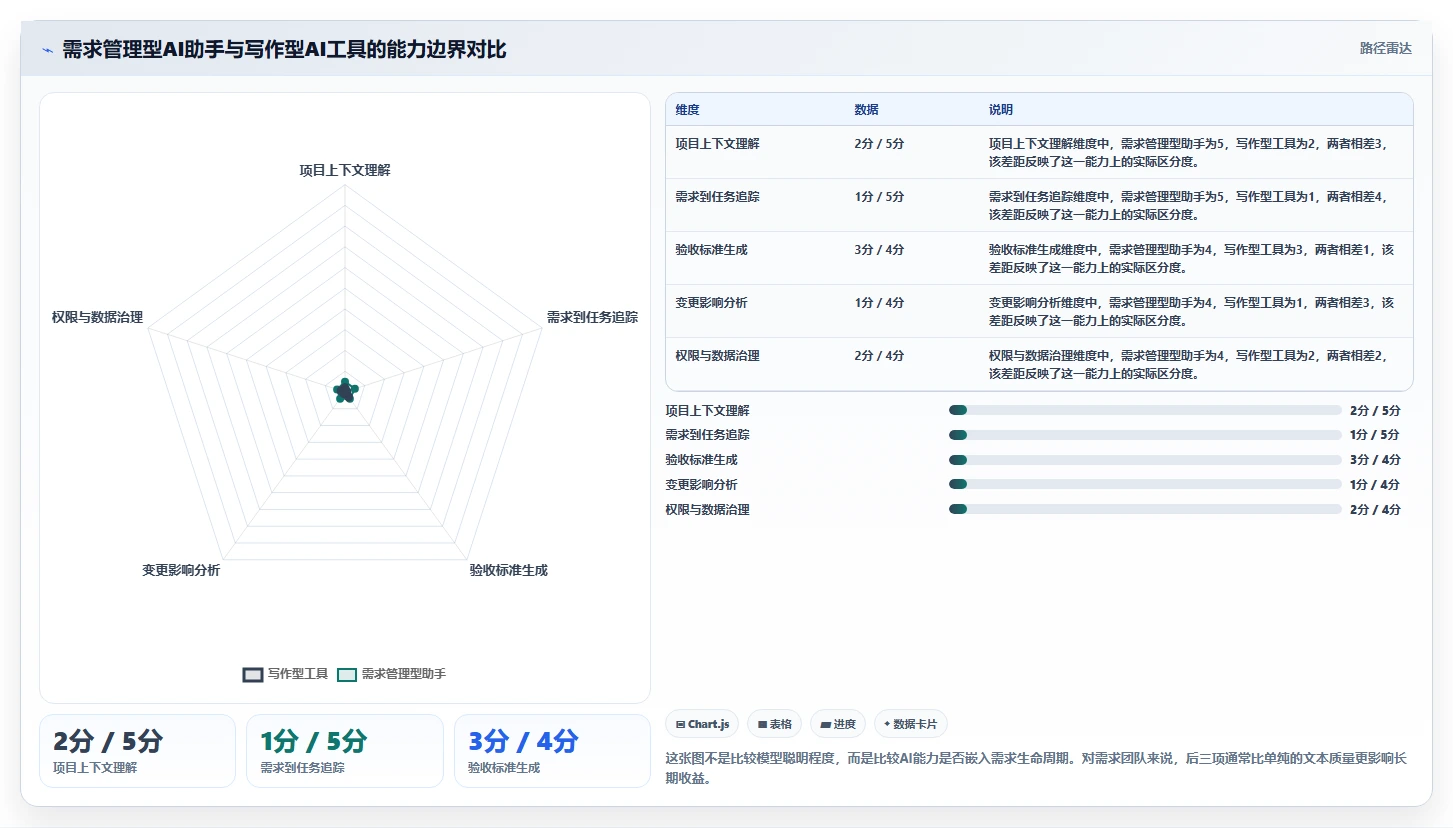This screenshot has height=828, width=1453.
Task: Select the 需求到任务追踪 table row cell
Action: point(718,197)
